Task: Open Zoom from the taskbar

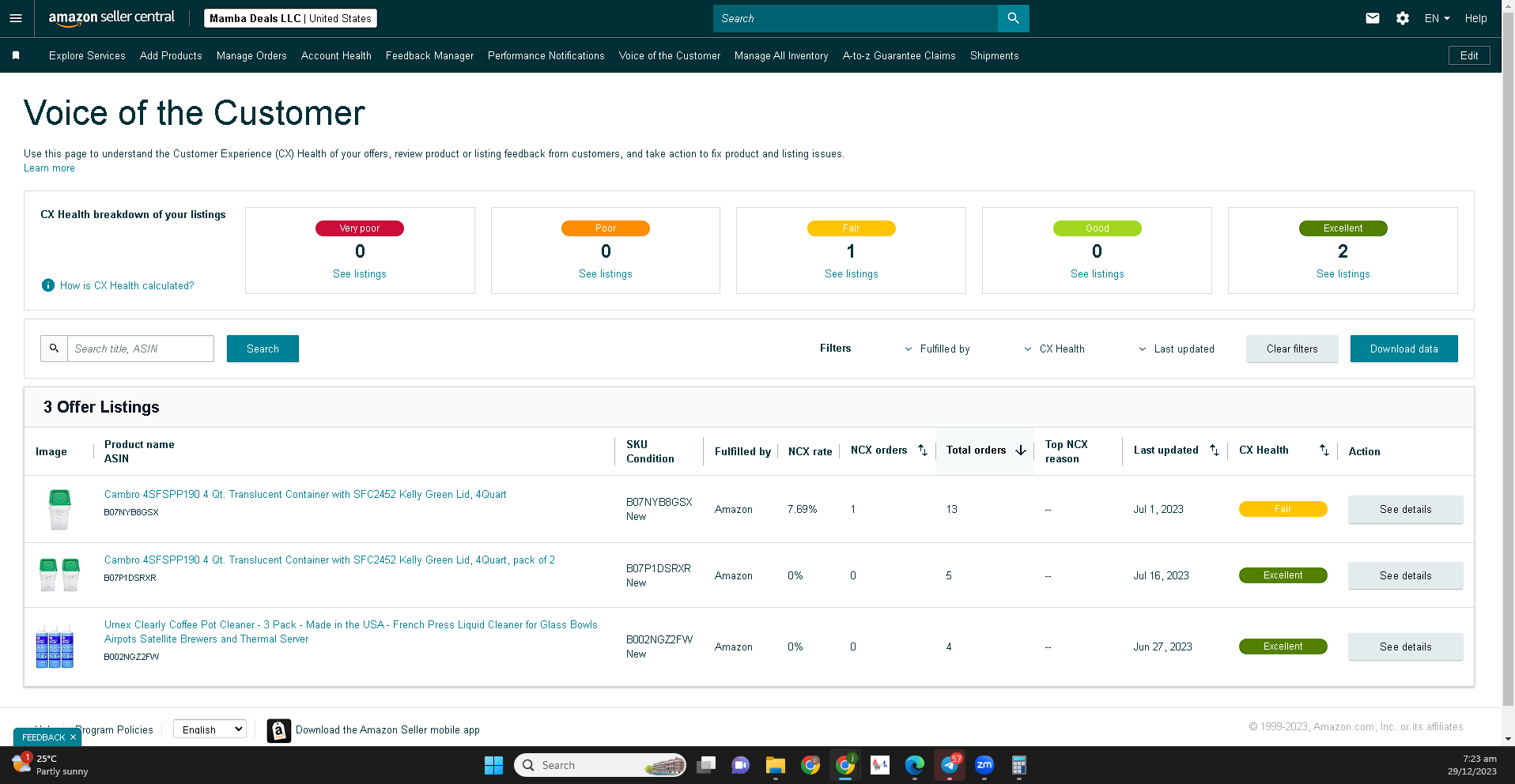Action: (x=984, y=765)
